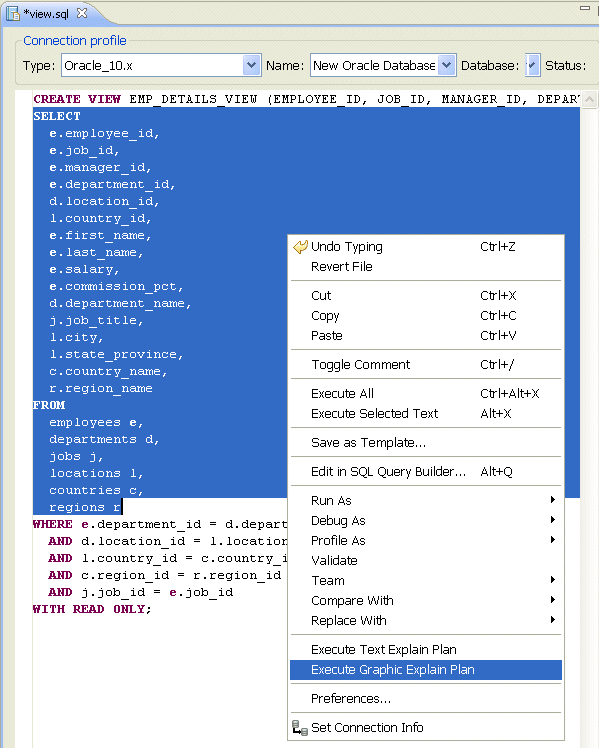Expand the Run As submenu
The image size is (599, 748).
(553, 500)
